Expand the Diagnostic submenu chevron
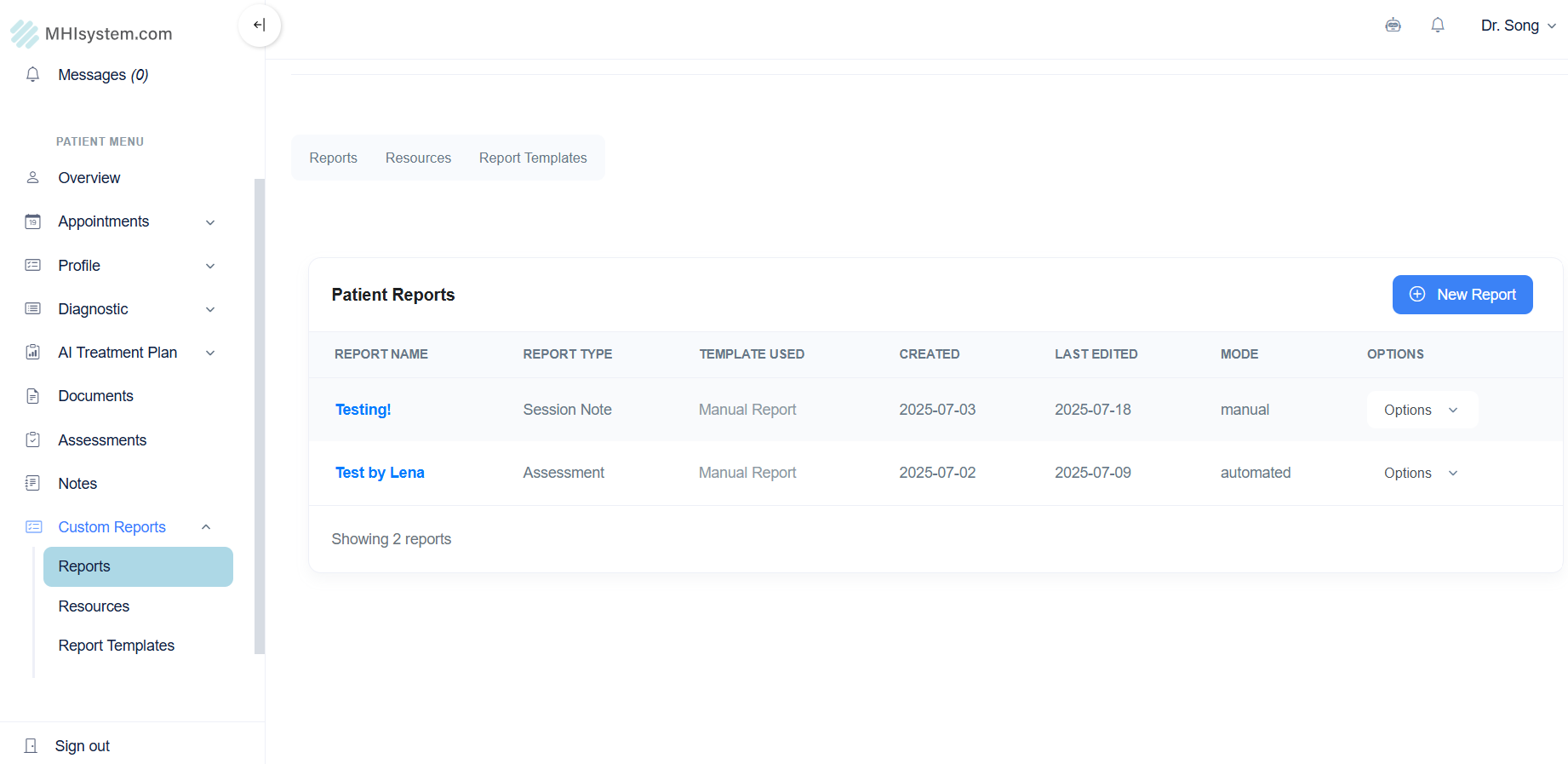 click(x=210, y=310)
